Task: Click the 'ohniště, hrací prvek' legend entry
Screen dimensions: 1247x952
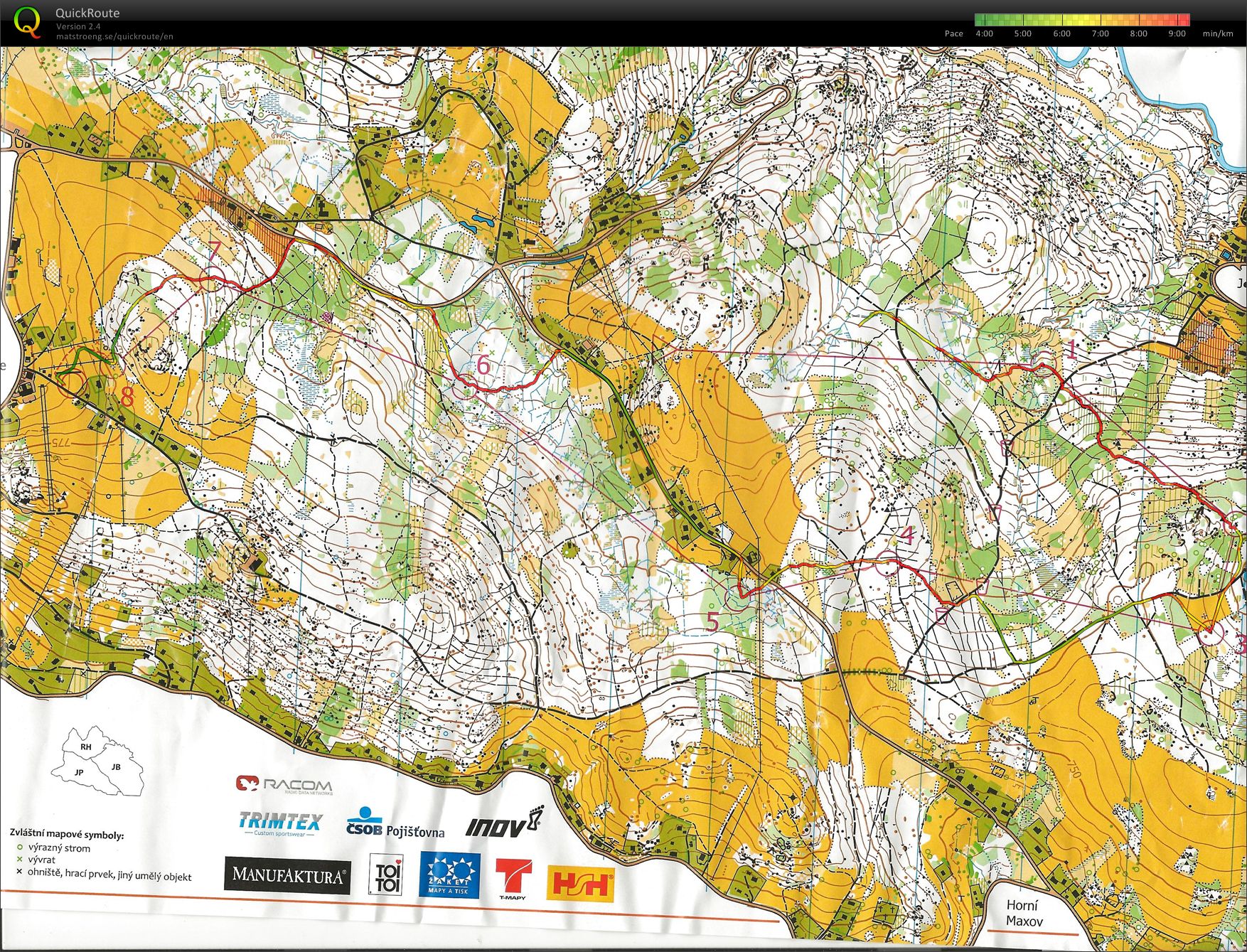Action: (104, 874)
